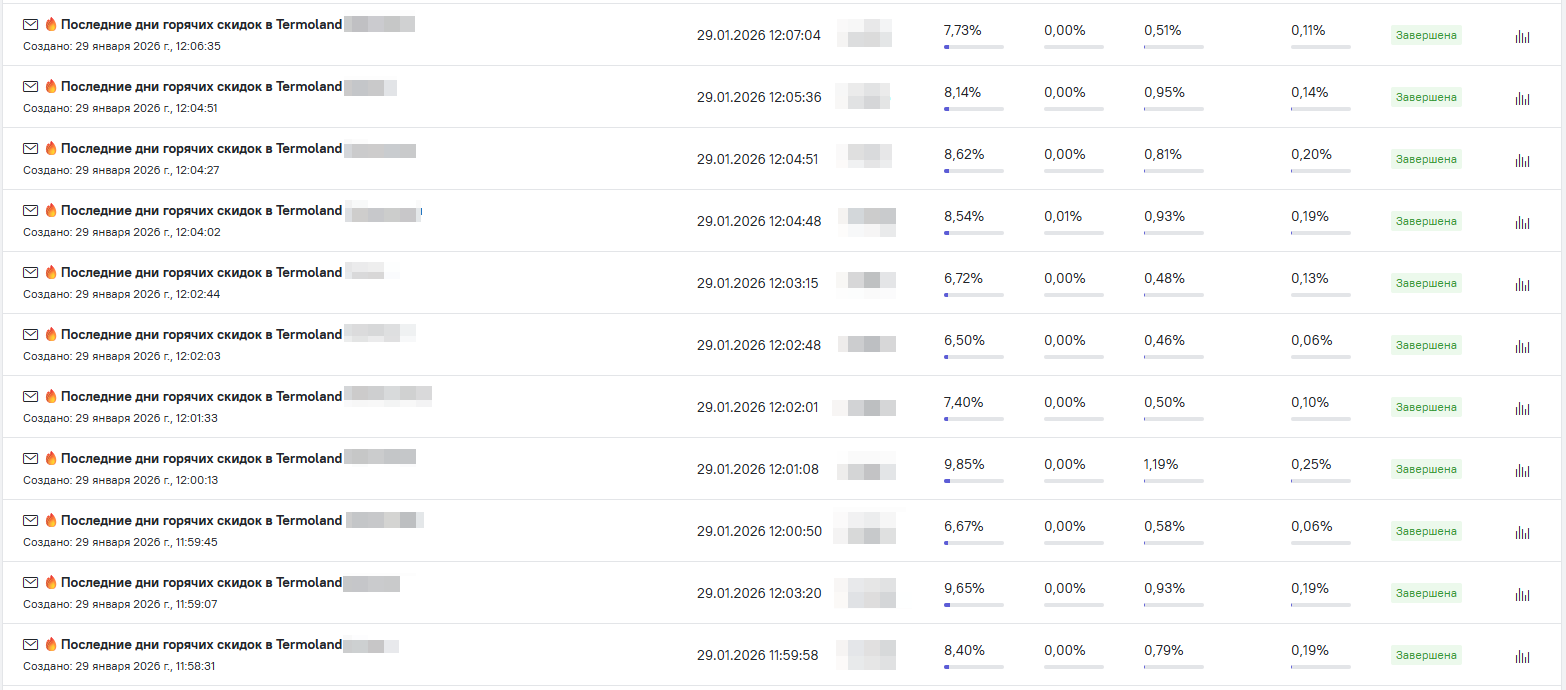The height and width of the screenshot is (690, 1566).
Task: Click statistics icon for campaign sent 12:05:36
Action: pyautogui.click(x=1522, y=99)
